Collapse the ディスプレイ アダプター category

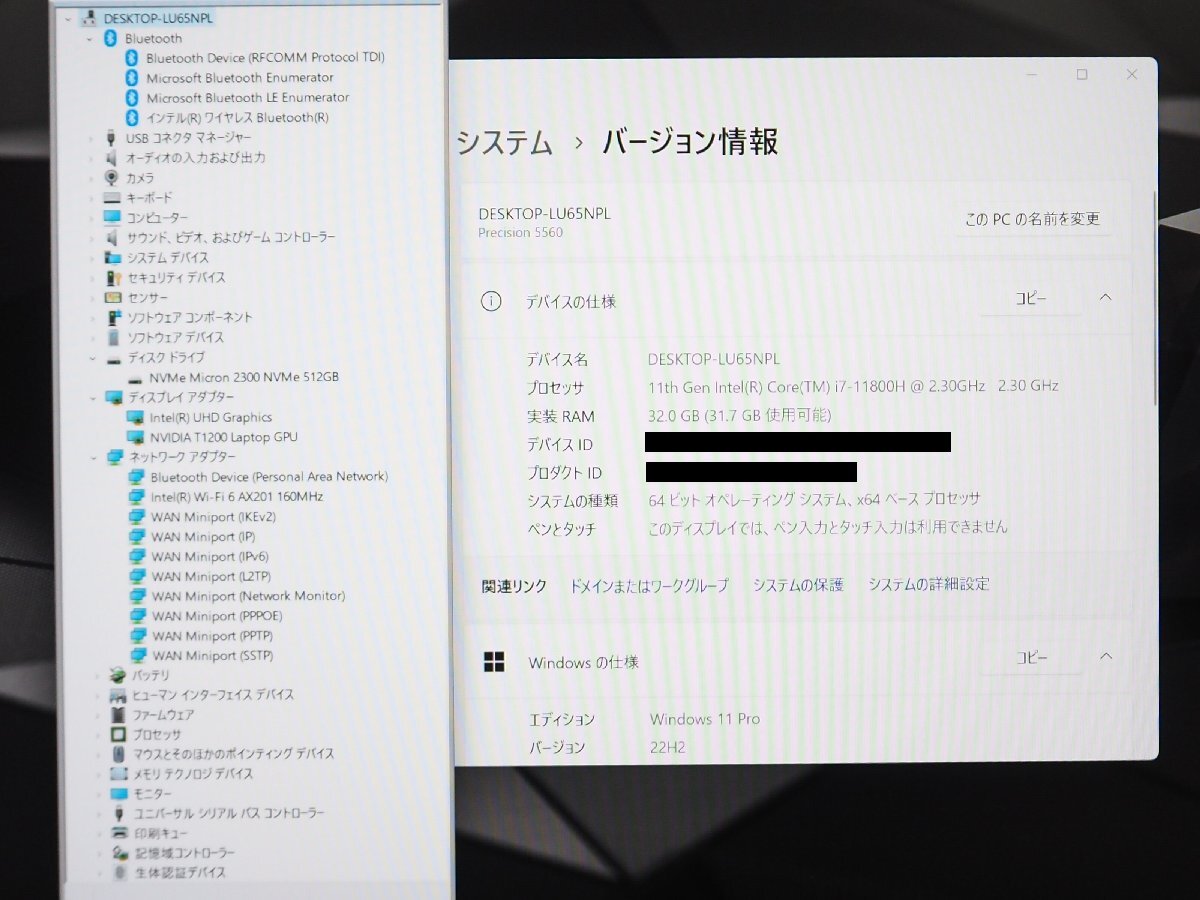tap(93, 398)
